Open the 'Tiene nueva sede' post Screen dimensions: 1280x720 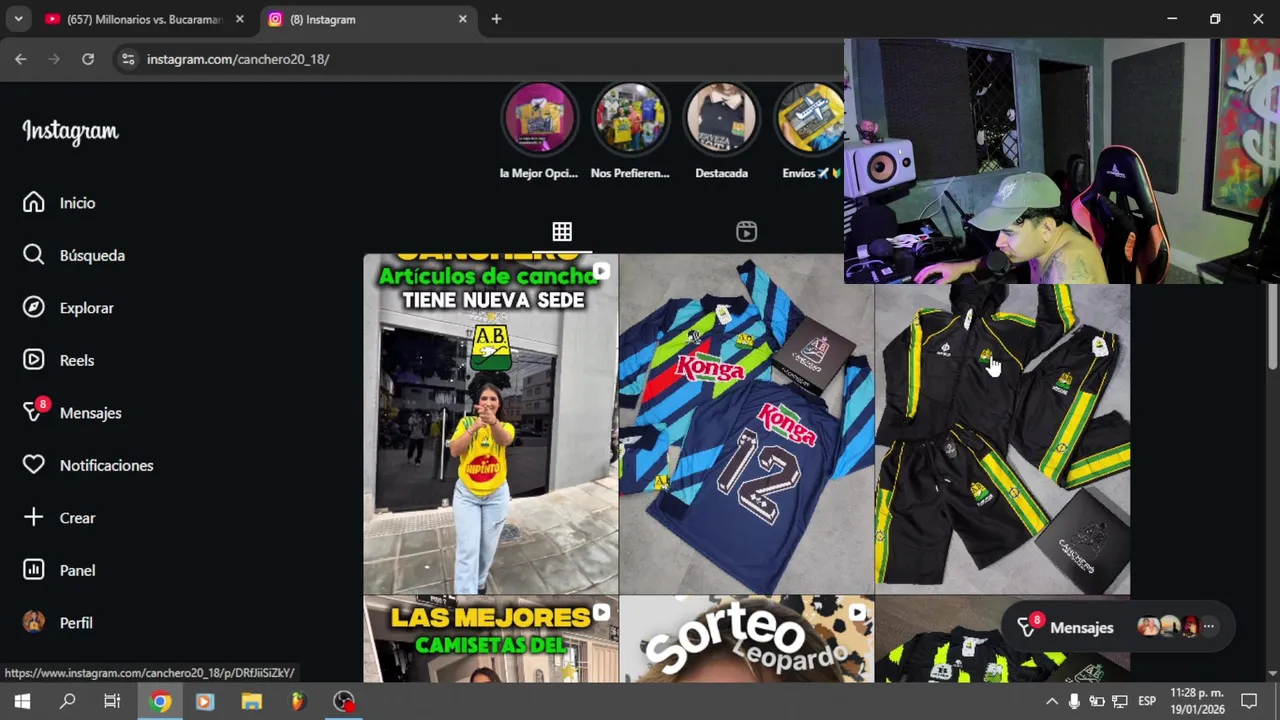click(490, 424)
